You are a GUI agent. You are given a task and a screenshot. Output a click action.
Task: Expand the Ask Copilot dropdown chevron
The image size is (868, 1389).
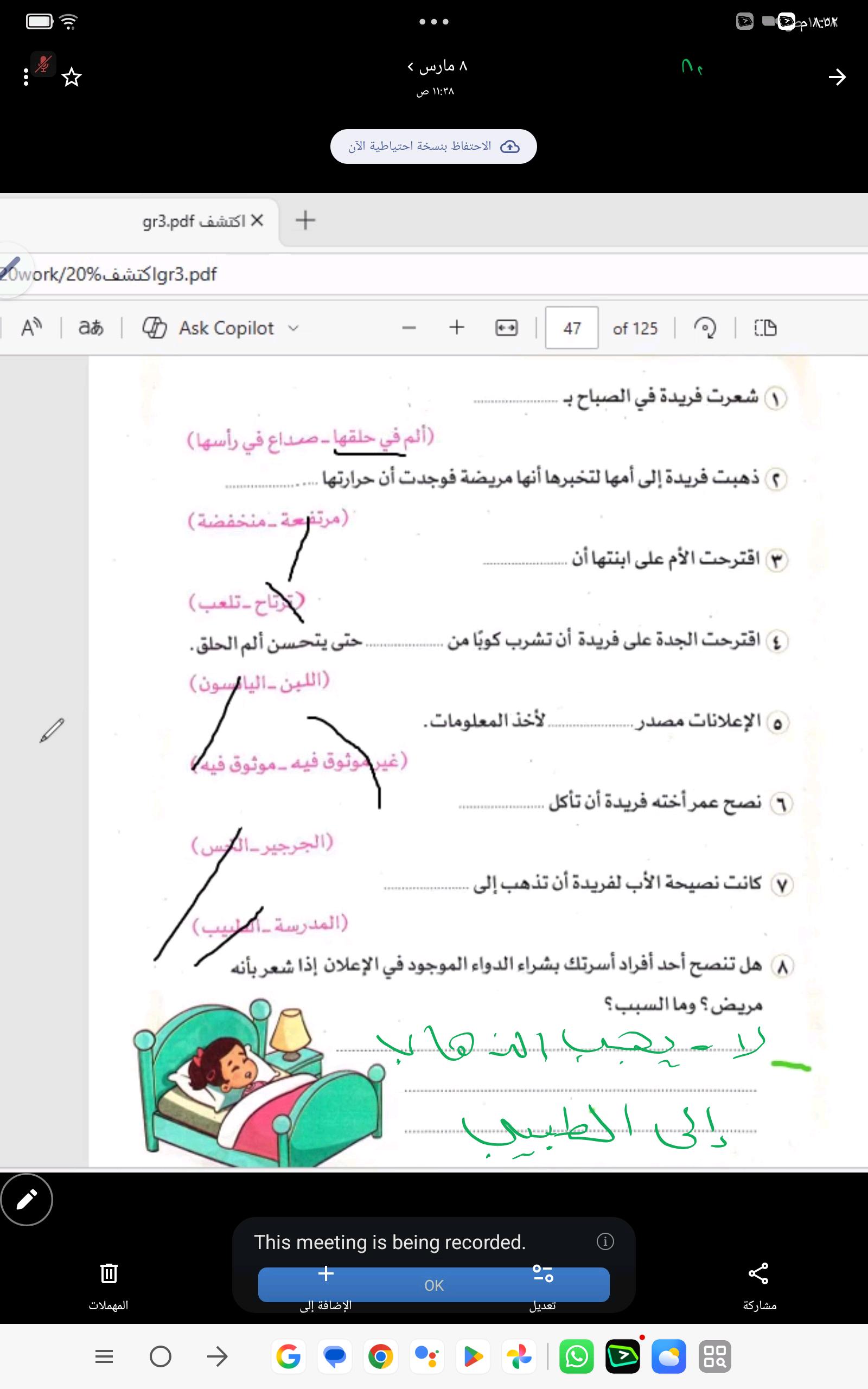tap(293, 328)
